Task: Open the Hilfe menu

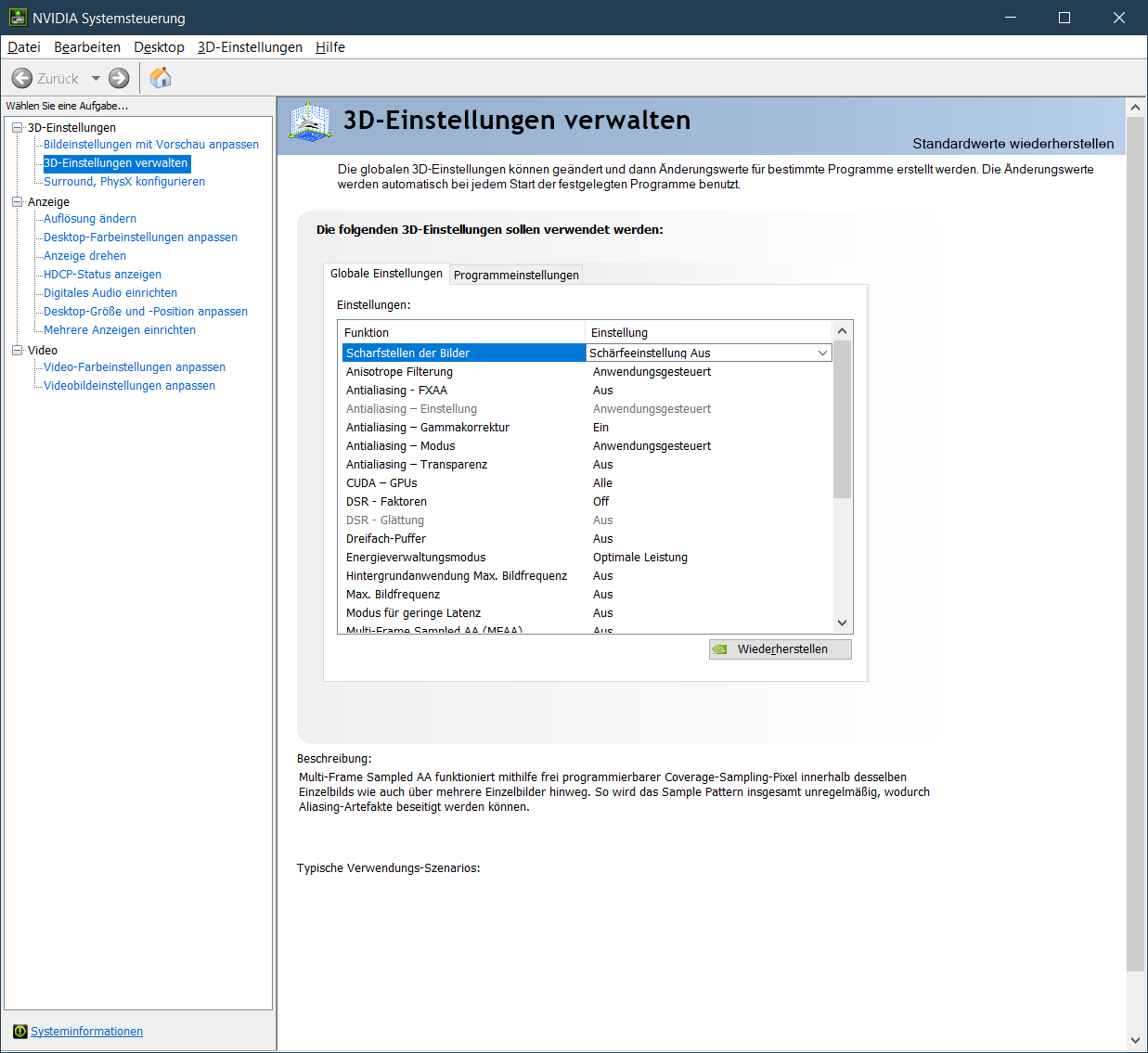Action: (x=330, y=47)
